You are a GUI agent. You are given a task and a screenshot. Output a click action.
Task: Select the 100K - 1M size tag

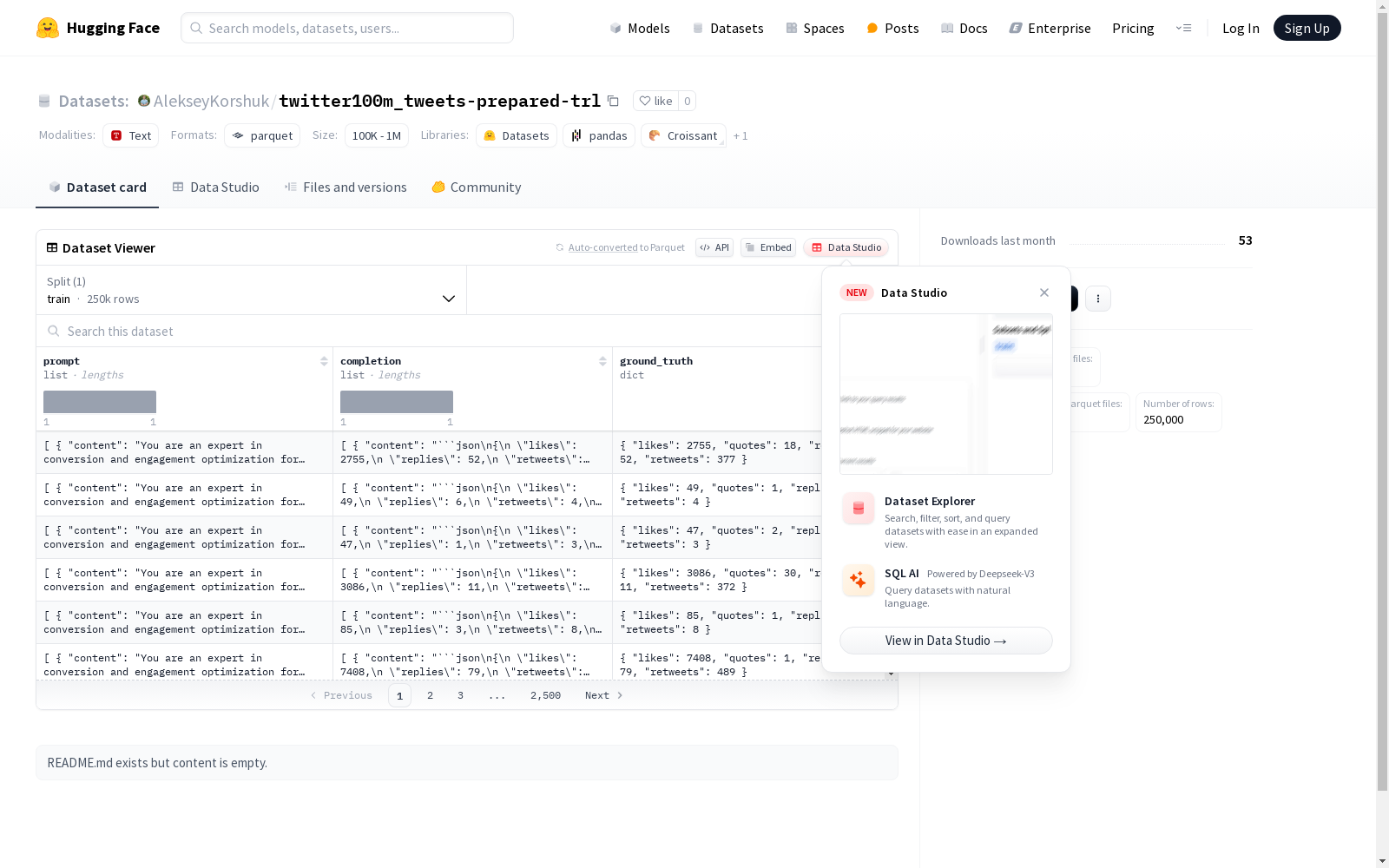[x=377, y=135]
